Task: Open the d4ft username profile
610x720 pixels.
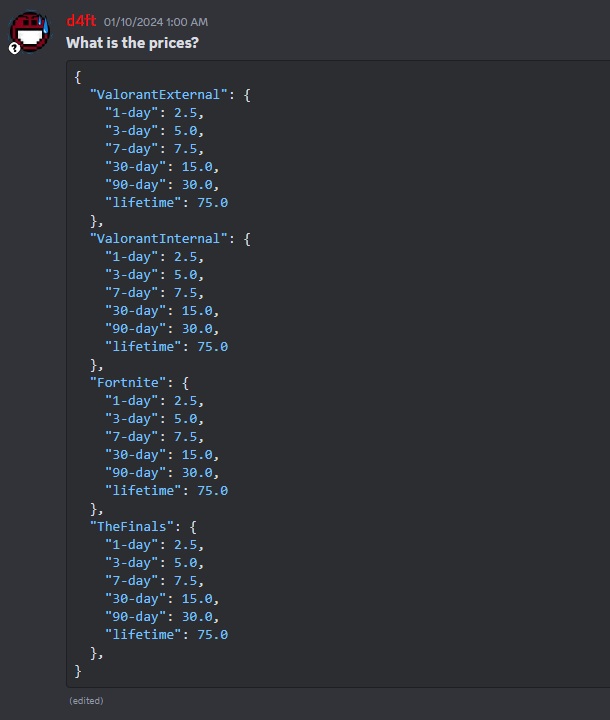Action: (x=81, y=21)
